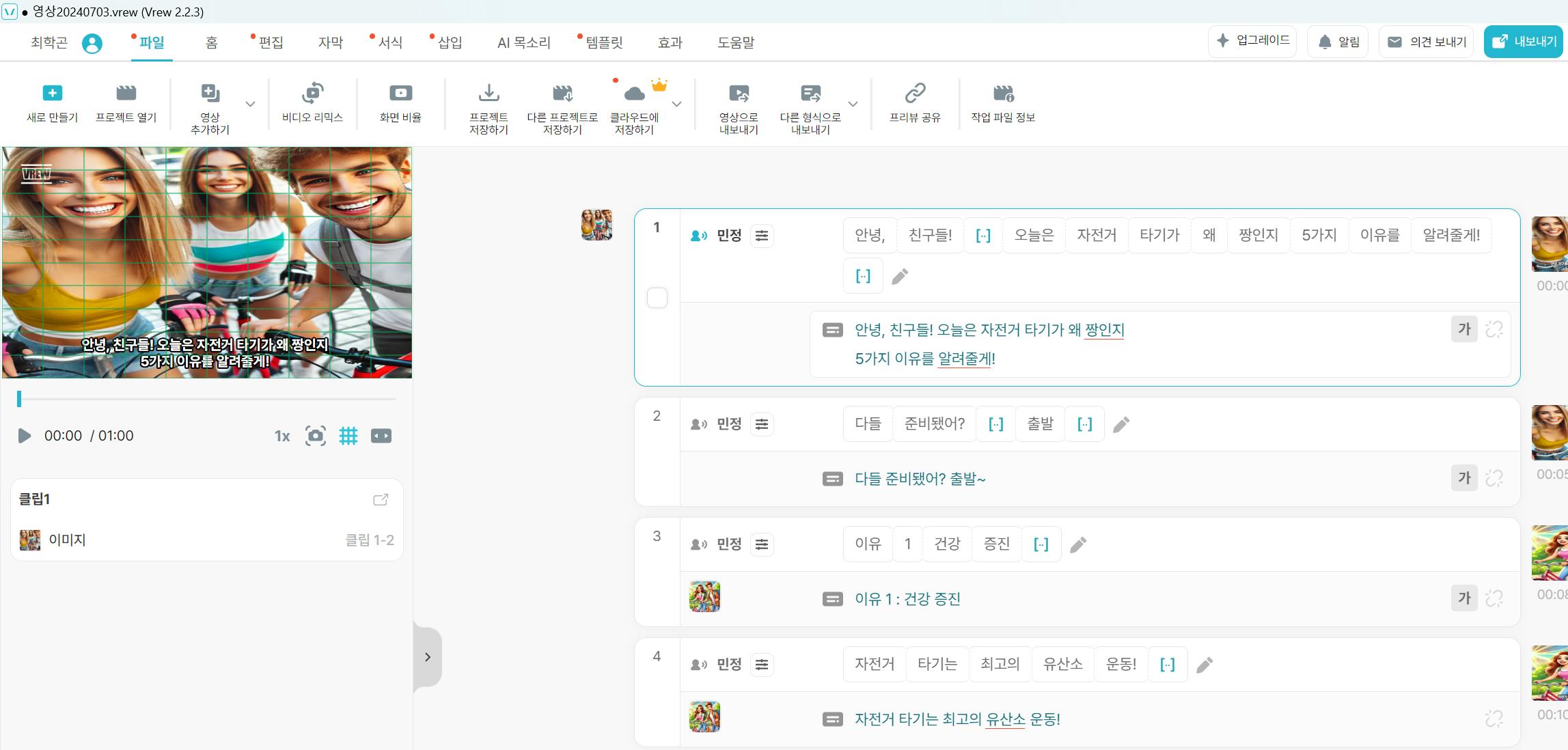Open the 비디오 리믹스 tool
The image size is (1568, 750).
(312, 93)
